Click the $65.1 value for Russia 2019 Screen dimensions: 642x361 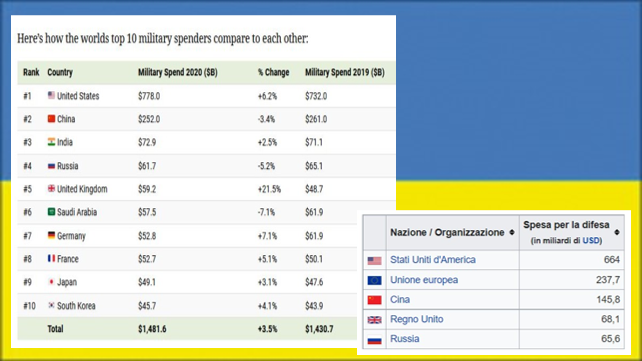coord(314,166)
